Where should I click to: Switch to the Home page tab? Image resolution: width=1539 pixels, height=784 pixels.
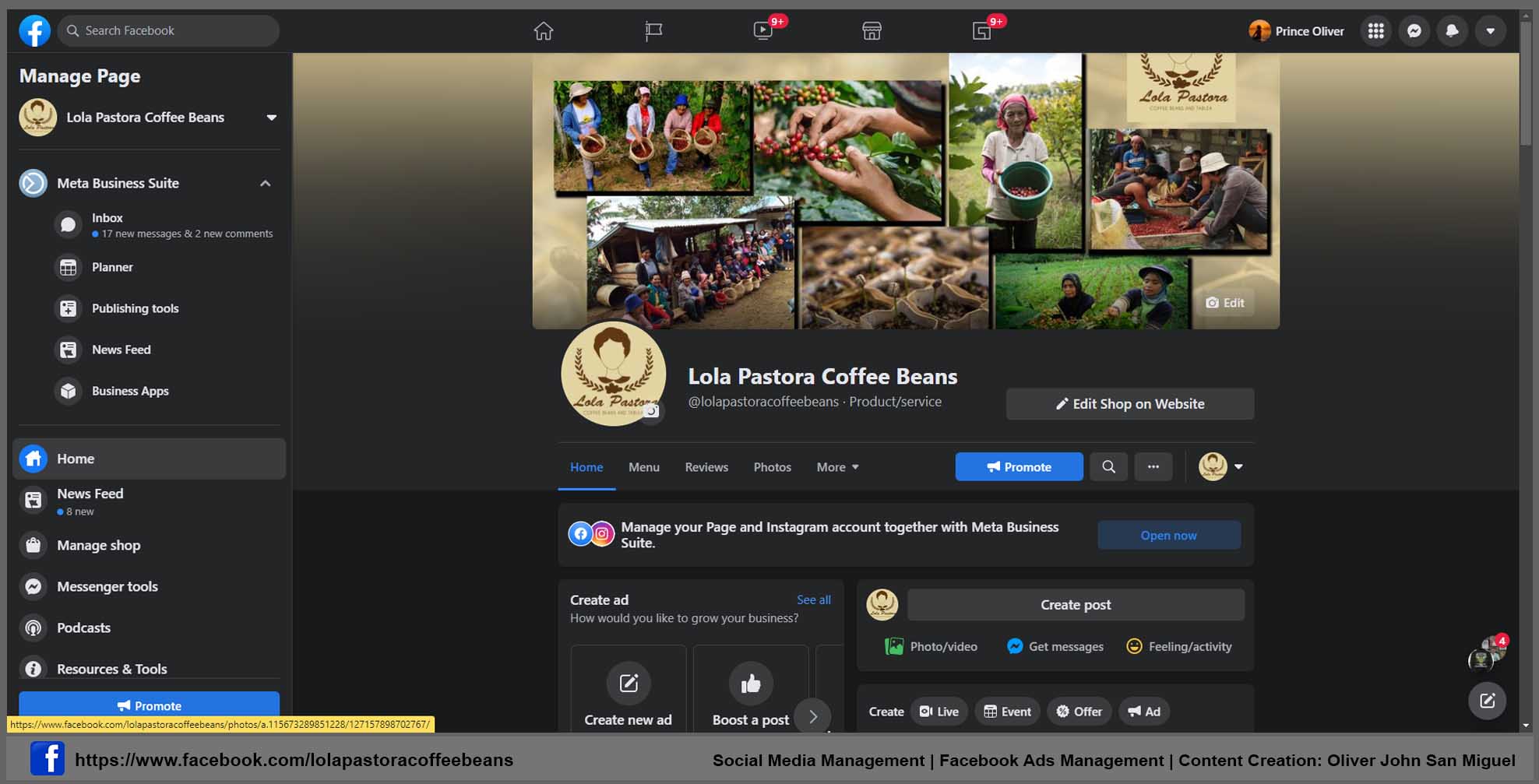[586, 467]
